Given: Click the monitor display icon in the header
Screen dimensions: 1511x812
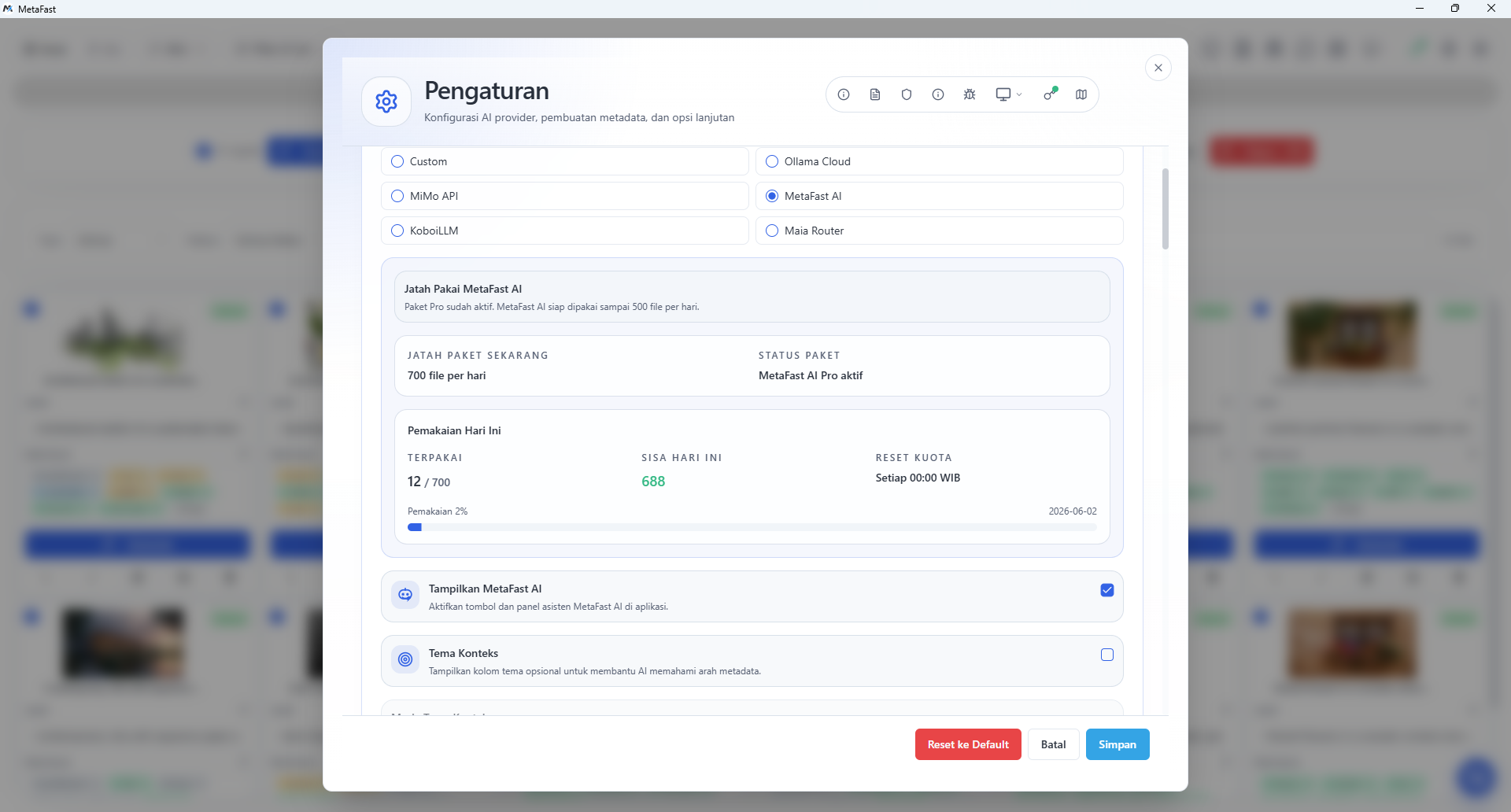Looking at the screenshot, I should (x=1003, y=94).
